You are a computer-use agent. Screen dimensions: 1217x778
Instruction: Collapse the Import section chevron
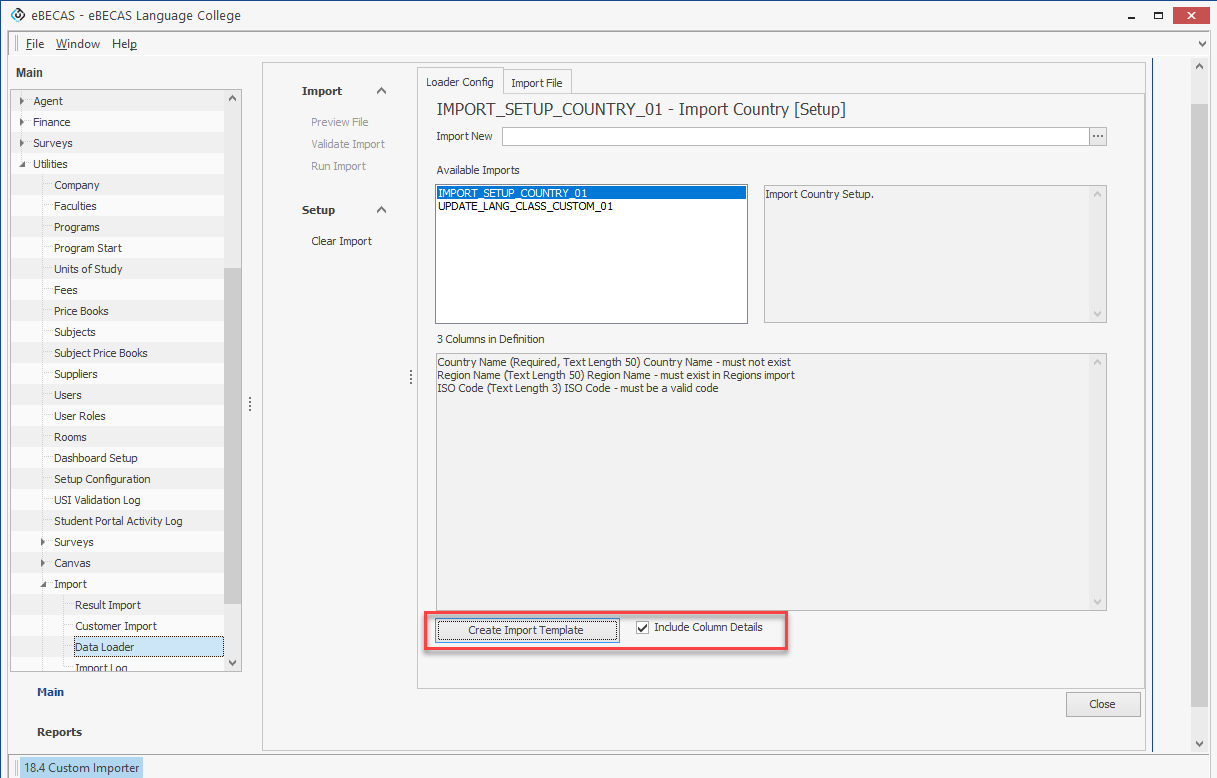point(381,91)
